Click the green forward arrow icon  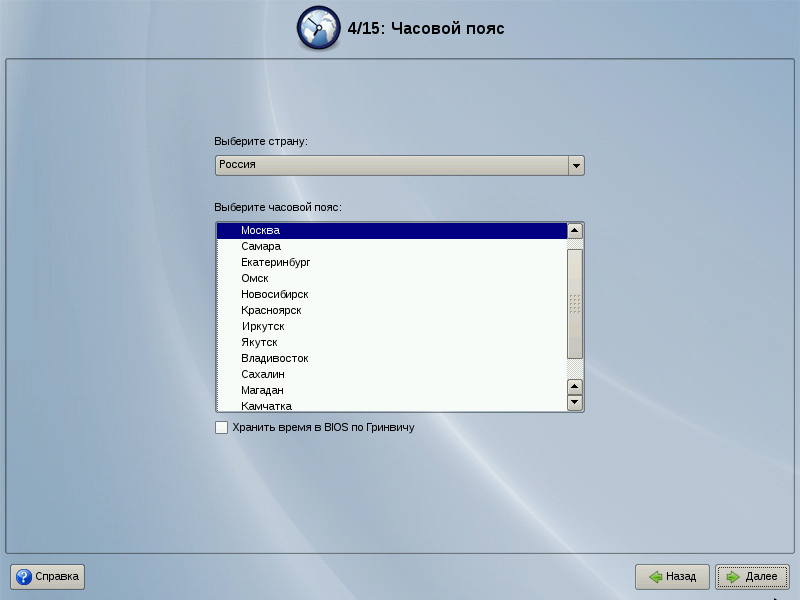coord(733,577)
